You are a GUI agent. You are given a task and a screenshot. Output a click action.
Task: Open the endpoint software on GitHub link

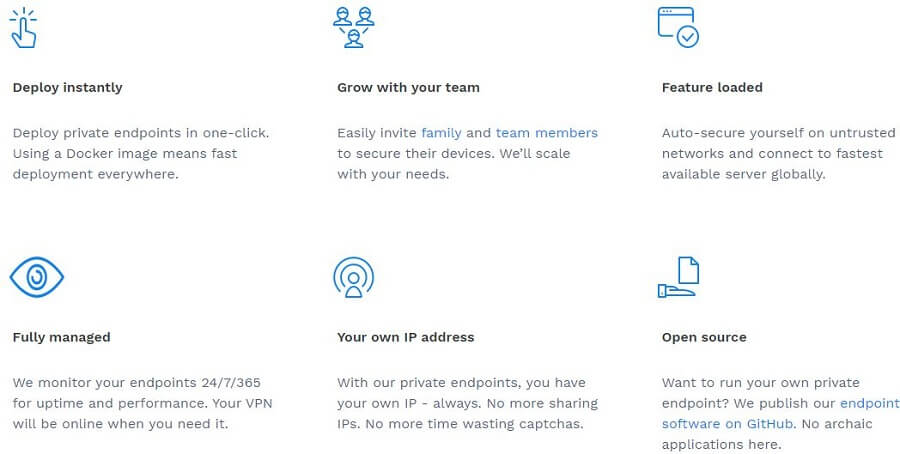click(781, 414)
